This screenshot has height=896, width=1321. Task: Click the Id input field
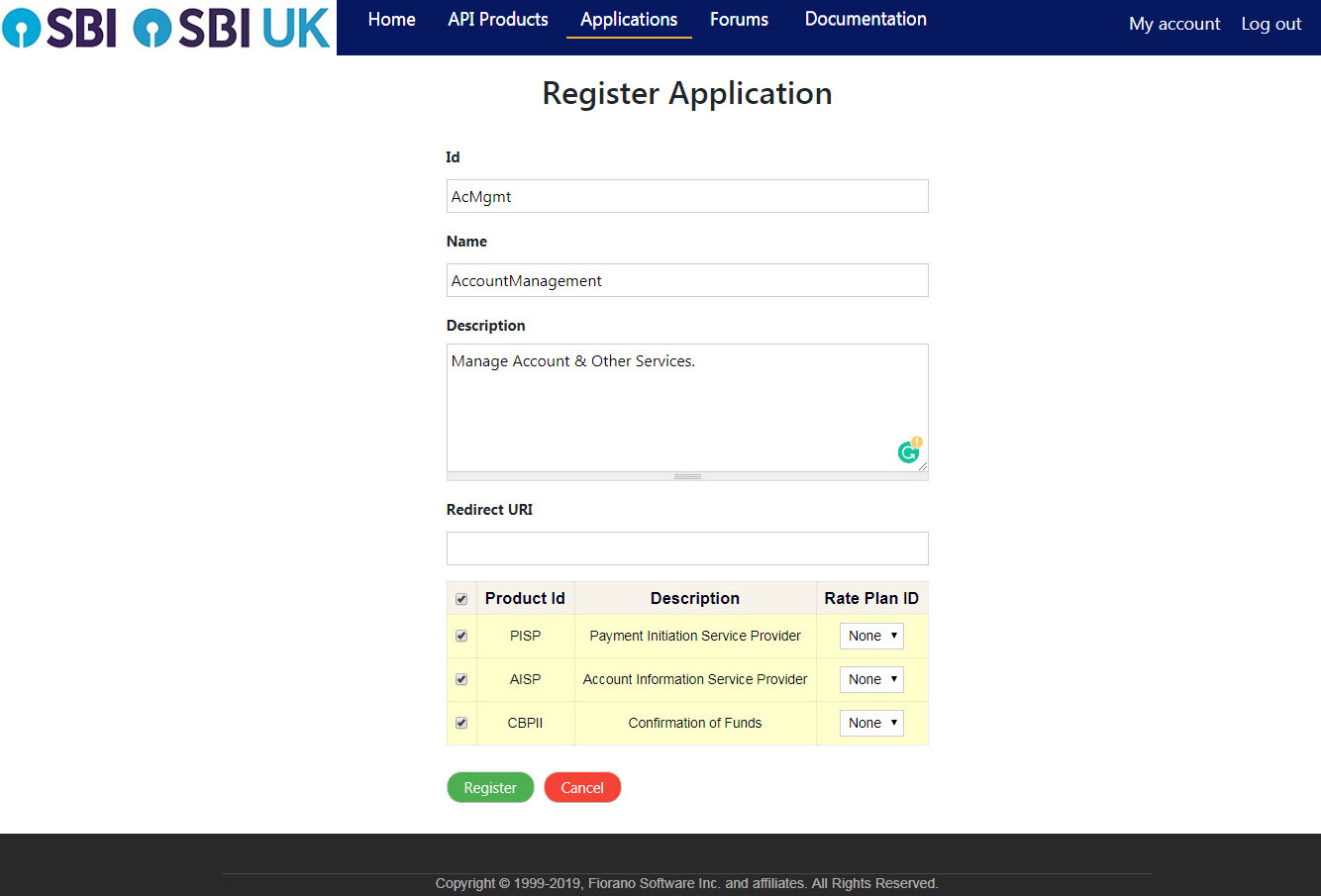(687, 196)
